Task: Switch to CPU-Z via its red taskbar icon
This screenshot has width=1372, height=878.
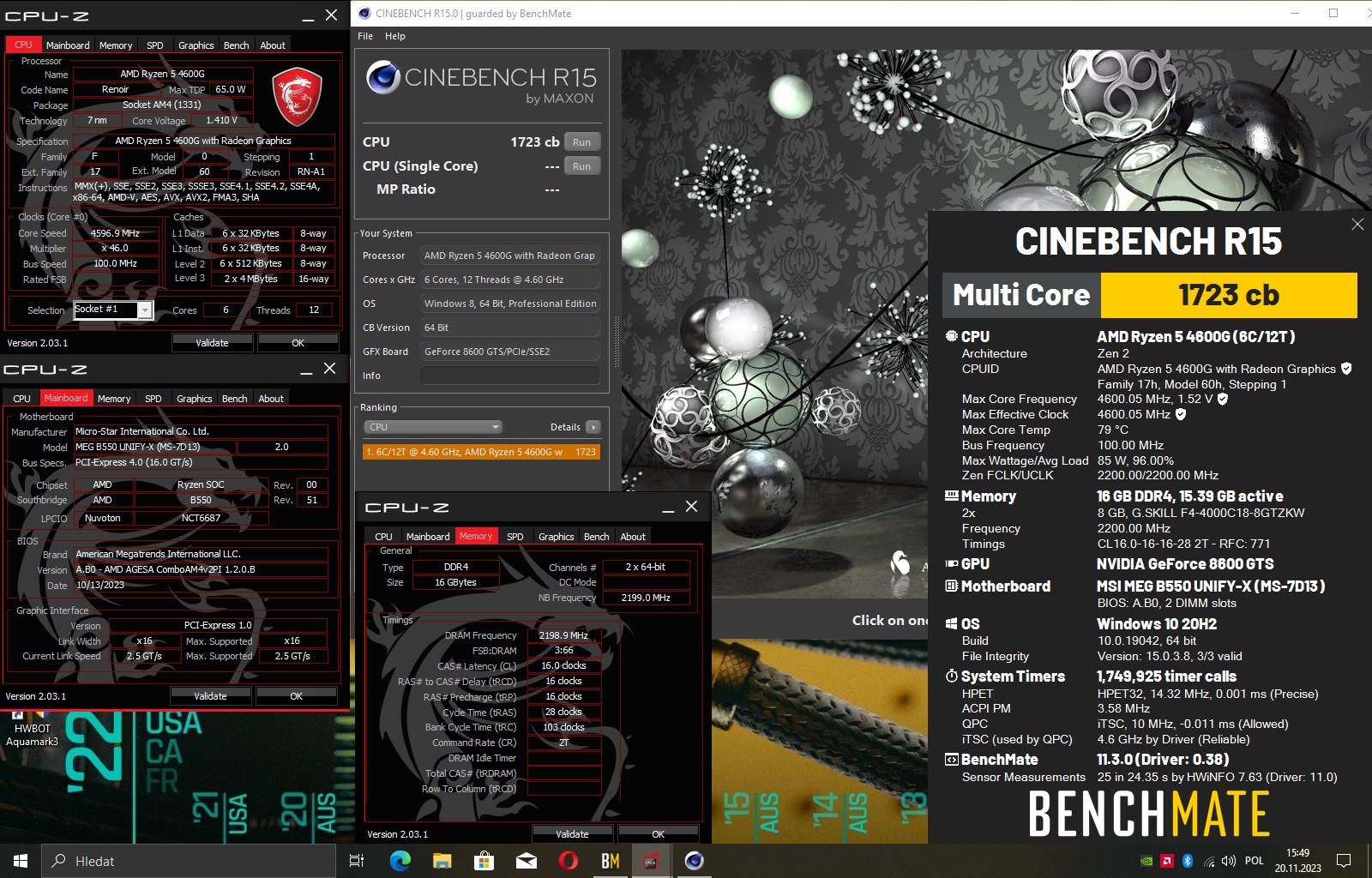Action: (x=652, y=861)
